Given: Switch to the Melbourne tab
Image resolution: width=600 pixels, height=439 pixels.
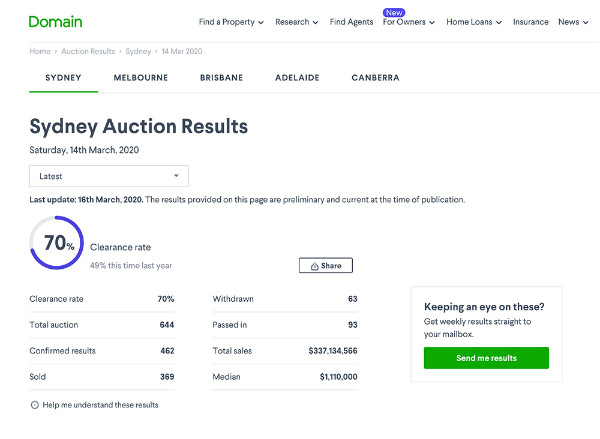Looking at the screenshot, I should pos(140,77).
